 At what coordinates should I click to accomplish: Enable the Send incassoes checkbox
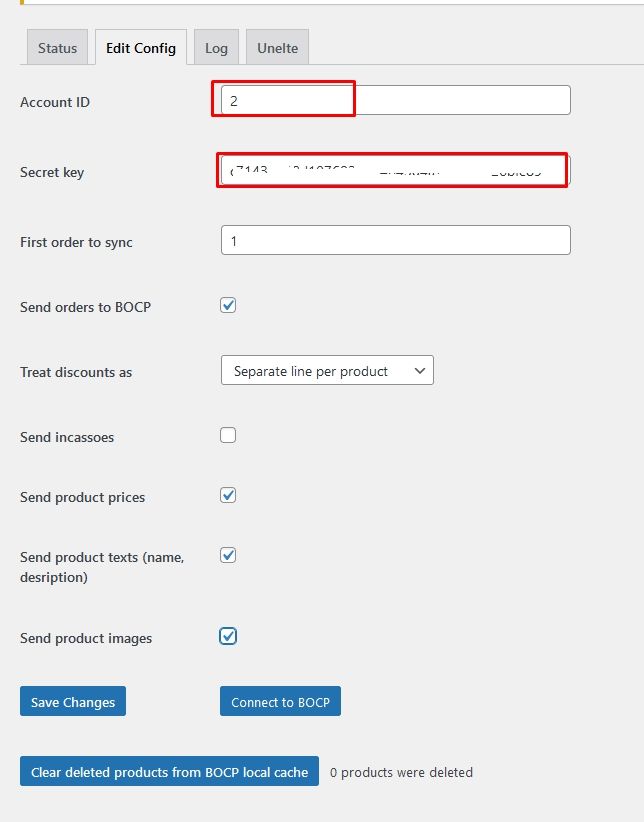point(228,435)
